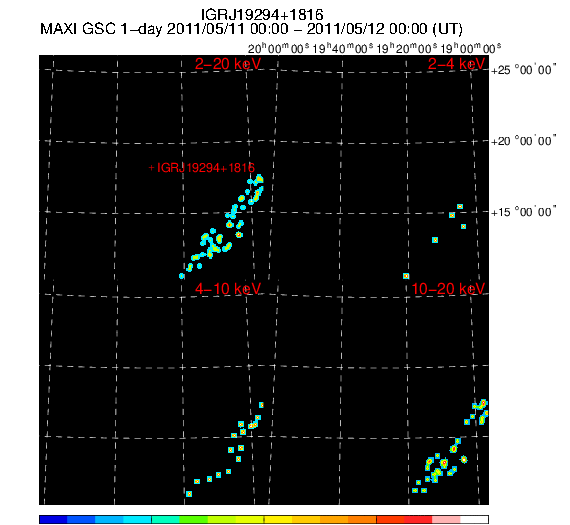Click the pink segment of the color bar
Image resolution: width=570 pixels, height=525 pixels.
click(446, 519)
